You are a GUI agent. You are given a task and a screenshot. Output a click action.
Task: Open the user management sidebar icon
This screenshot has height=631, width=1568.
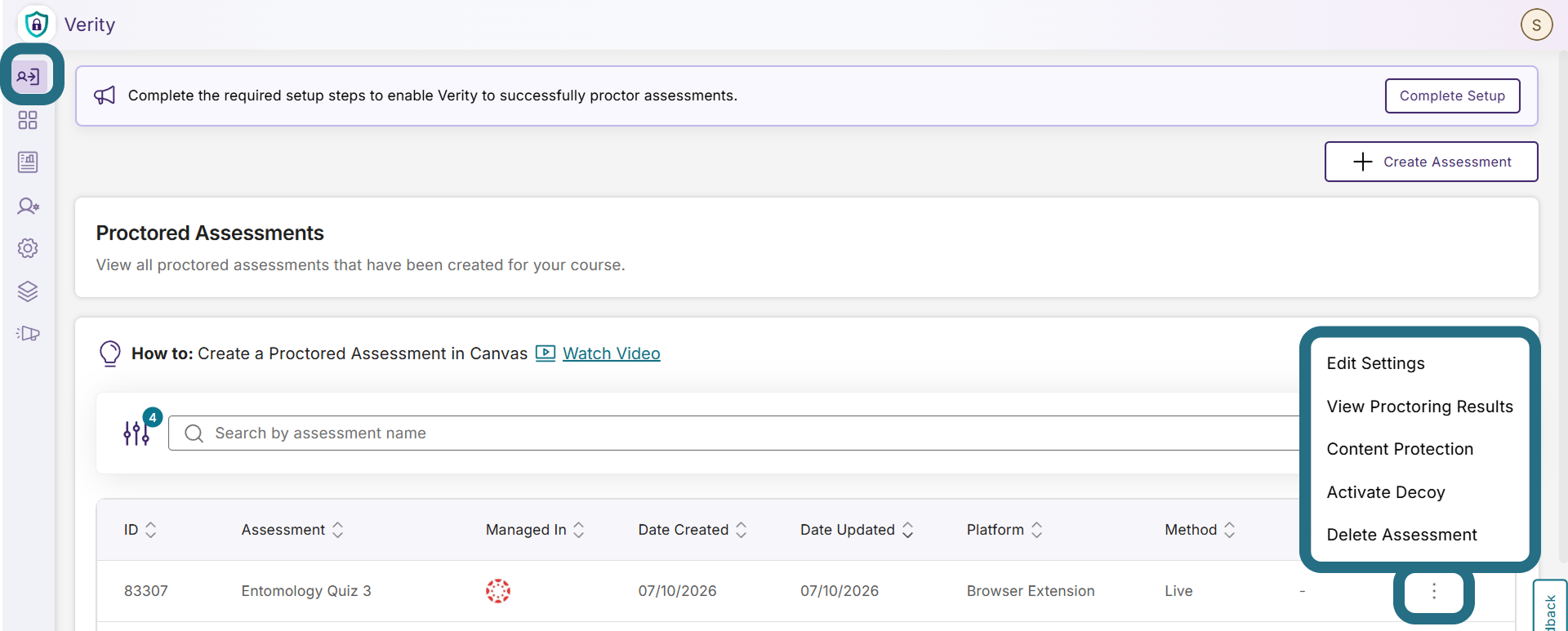(x=28, y=206)
